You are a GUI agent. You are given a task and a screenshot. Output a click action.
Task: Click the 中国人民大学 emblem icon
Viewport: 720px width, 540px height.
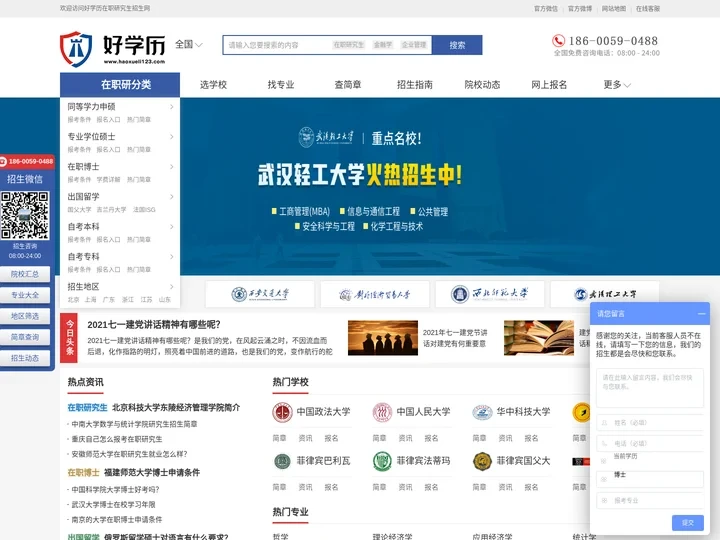click(382, 412)
